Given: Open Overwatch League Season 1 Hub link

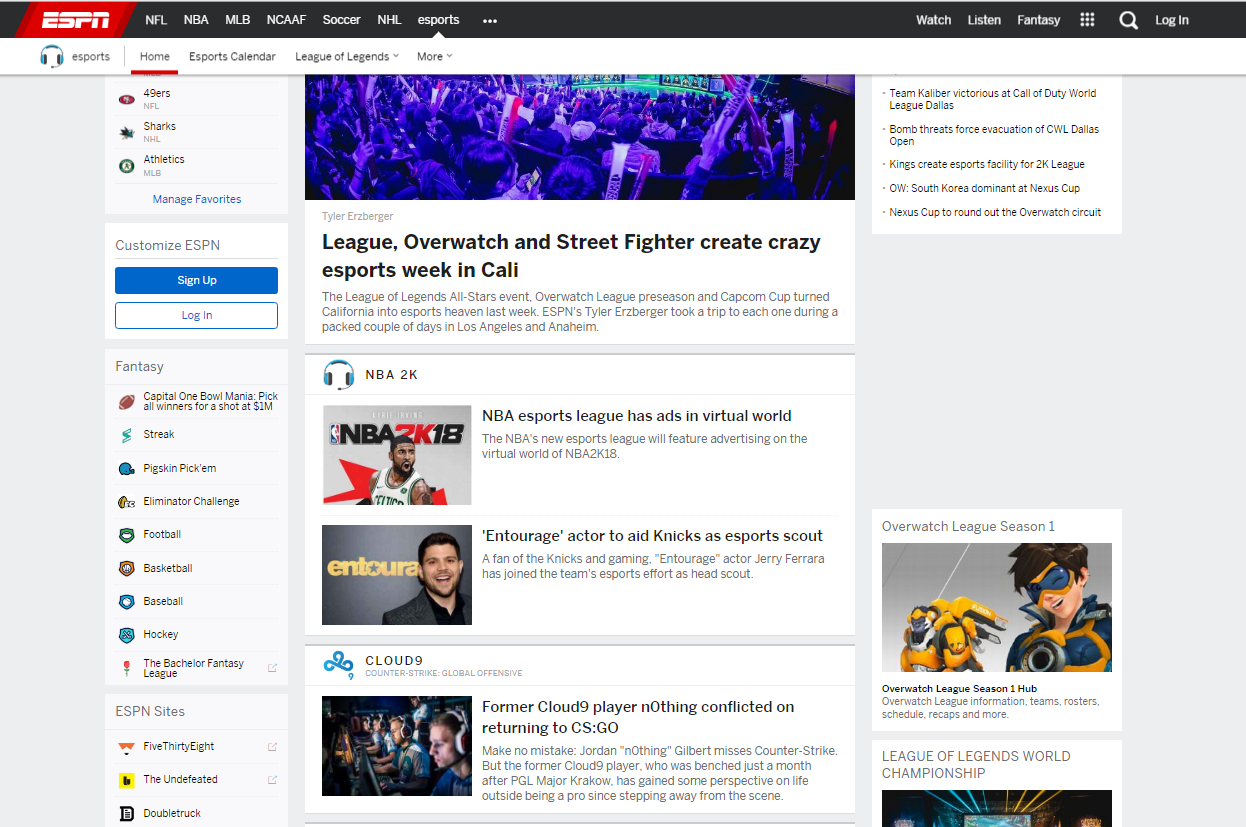Looking at the screenshot, I should (x=959, y=688).
